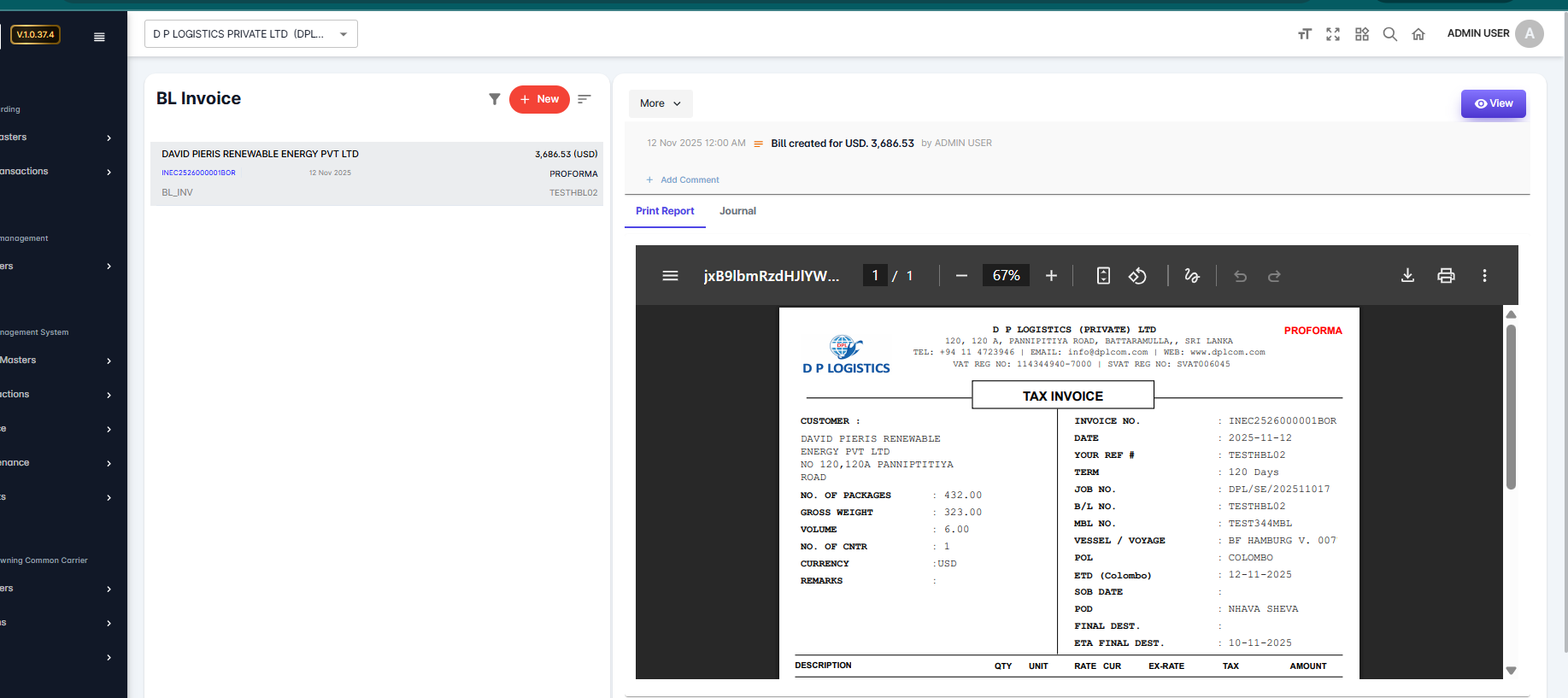Viewport: 1568px width, 698px height.
Task: Click the fit to page button
Action: click(x=1103, y=275)
